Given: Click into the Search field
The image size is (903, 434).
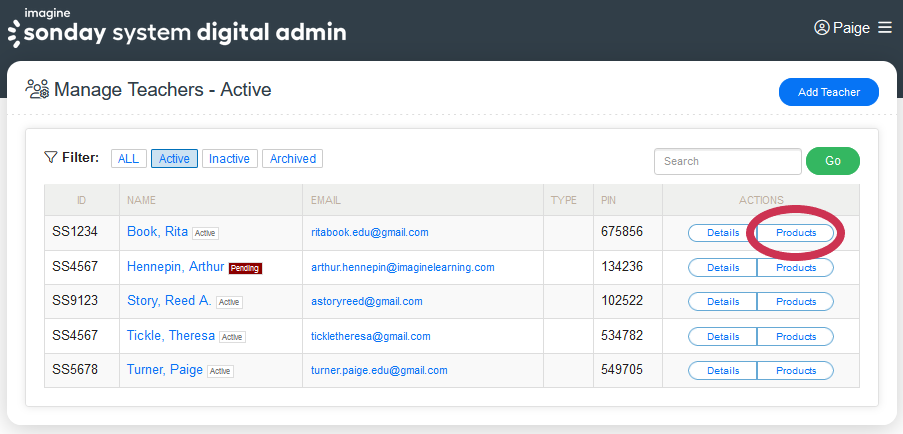Looking at the screenshot, I should (x=727, y=161).
